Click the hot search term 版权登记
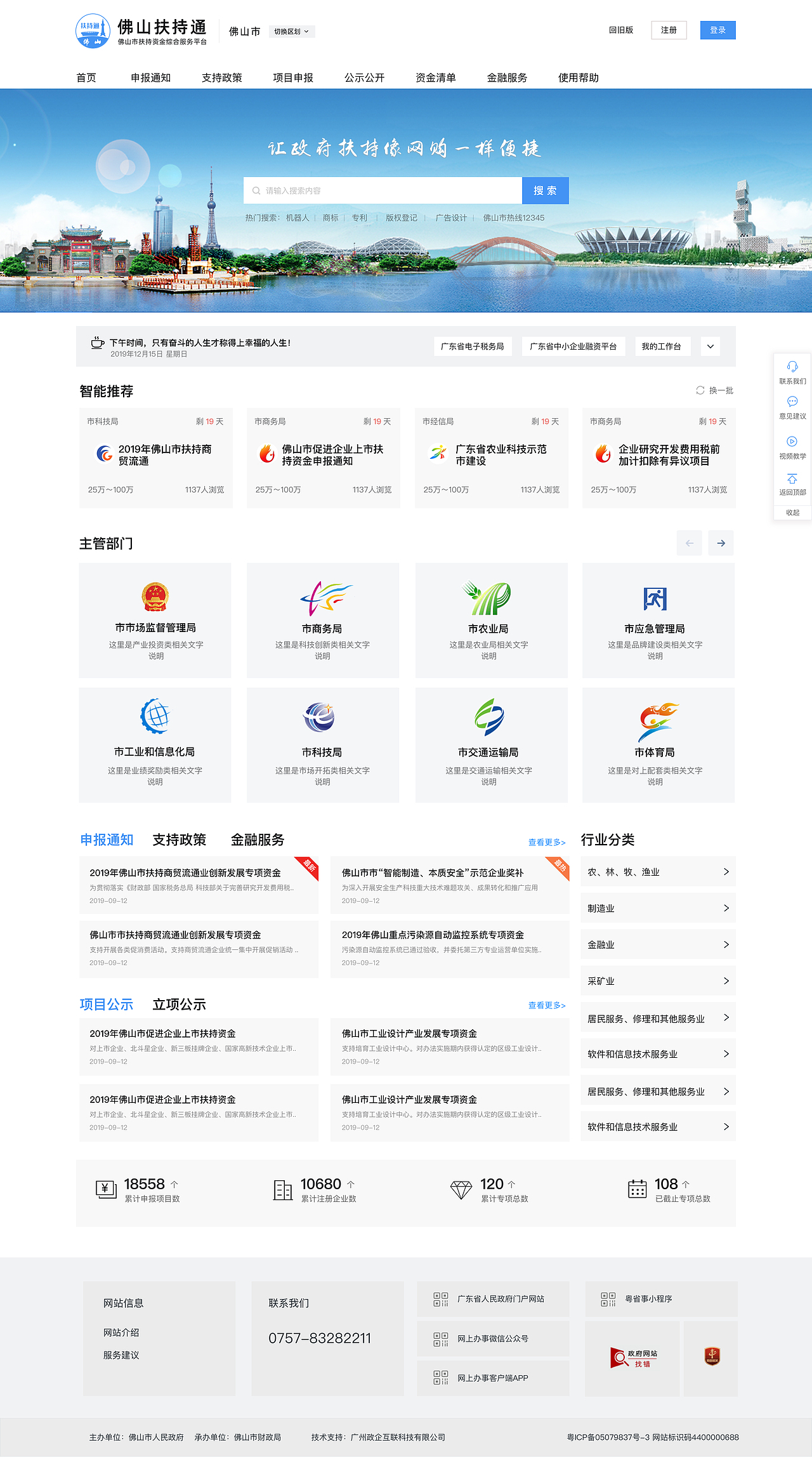Image resolution: width=812 pixels, height=1457 pixels. click(x=402, y=218)
